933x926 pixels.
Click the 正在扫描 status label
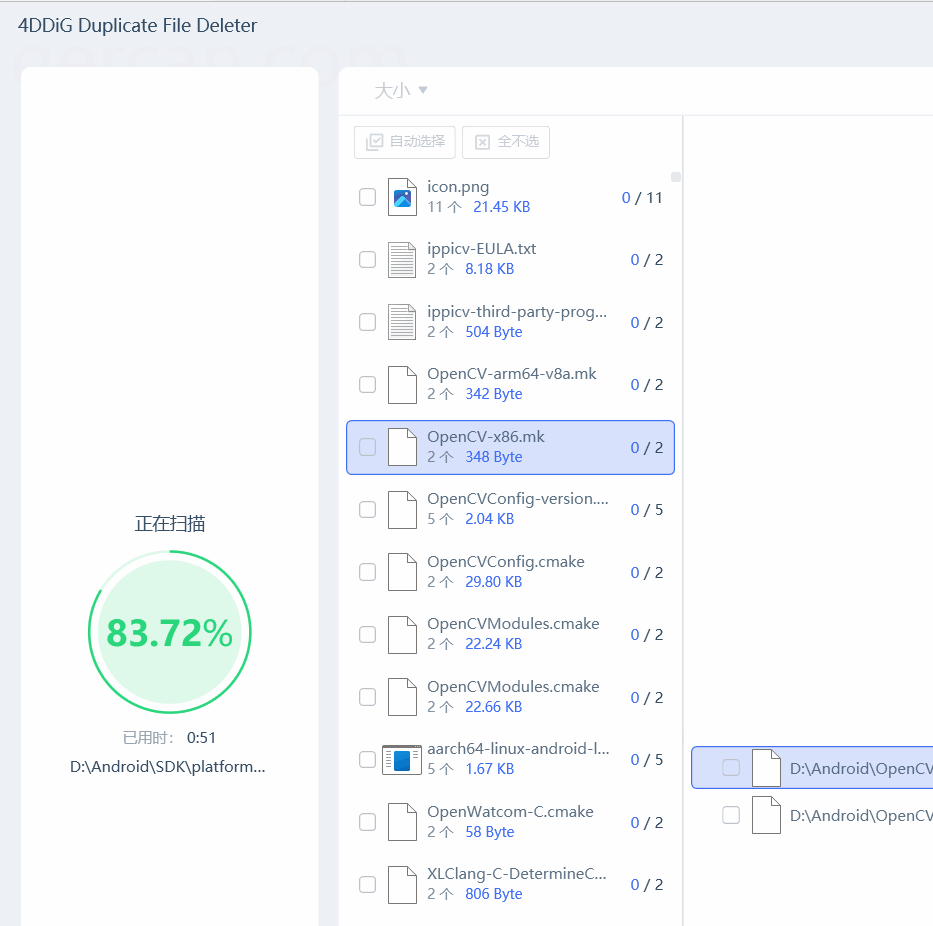(170, 524)
